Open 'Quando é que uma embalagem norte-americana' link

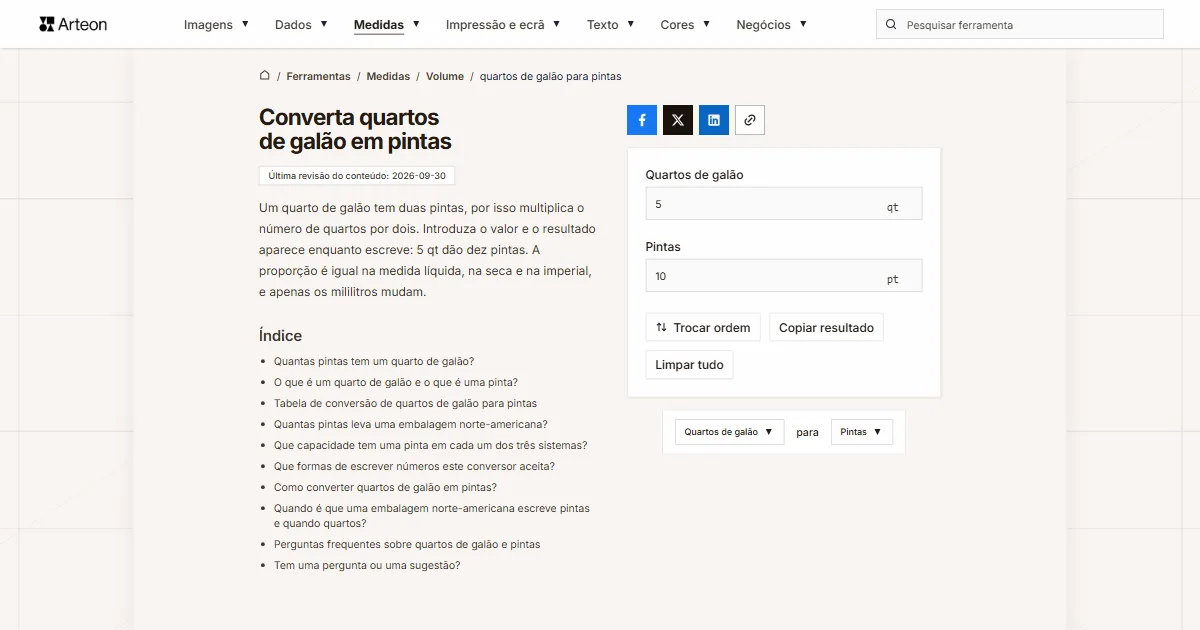coord(432,516)
